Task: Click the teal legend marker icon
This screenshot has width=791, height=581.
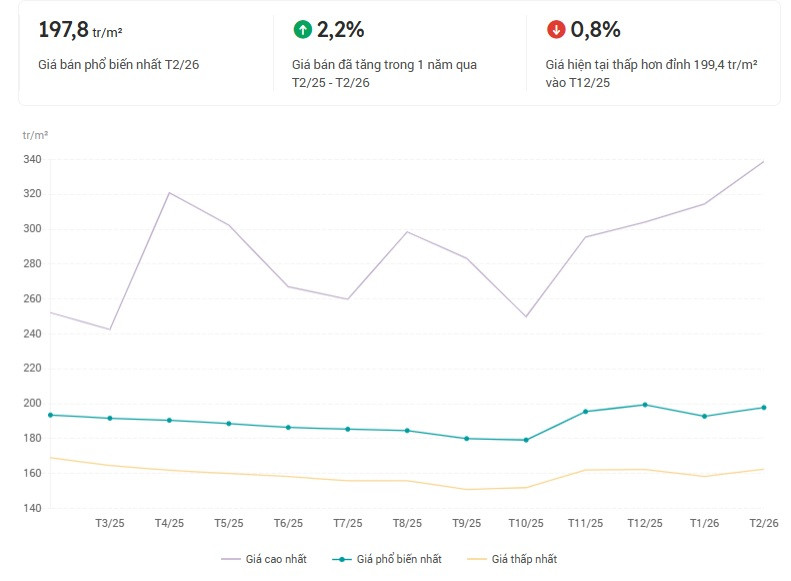Action: click(x=342, y=559)
